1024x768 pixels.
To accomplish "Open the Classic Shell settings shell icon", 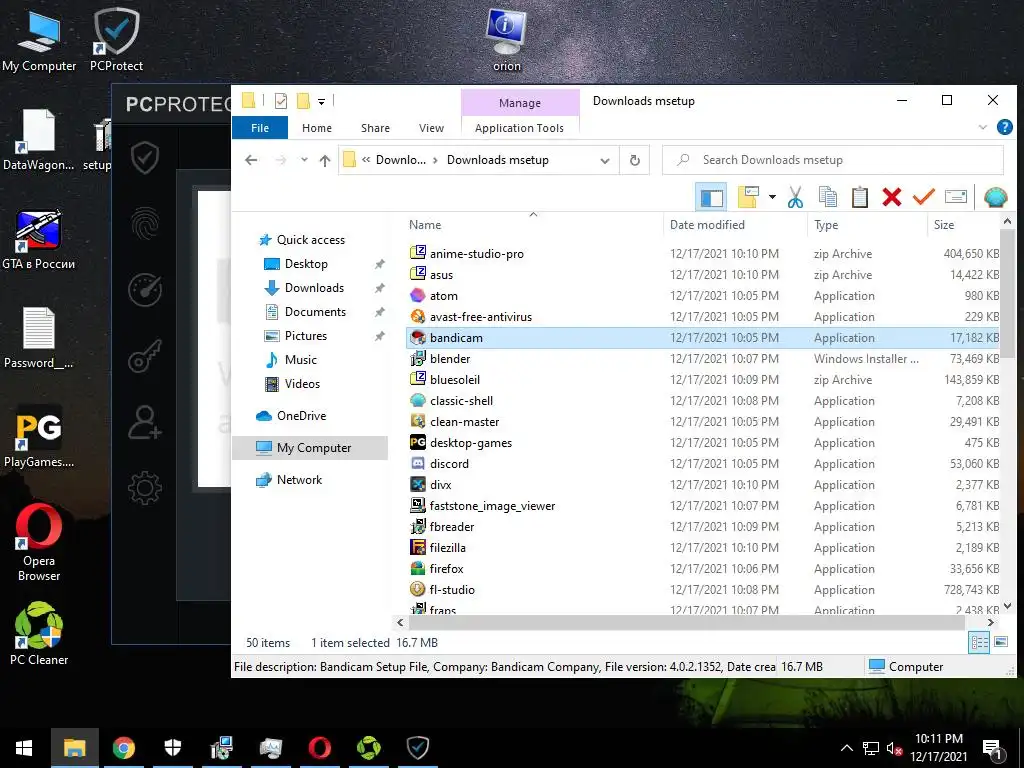I will tap(995, 197).
